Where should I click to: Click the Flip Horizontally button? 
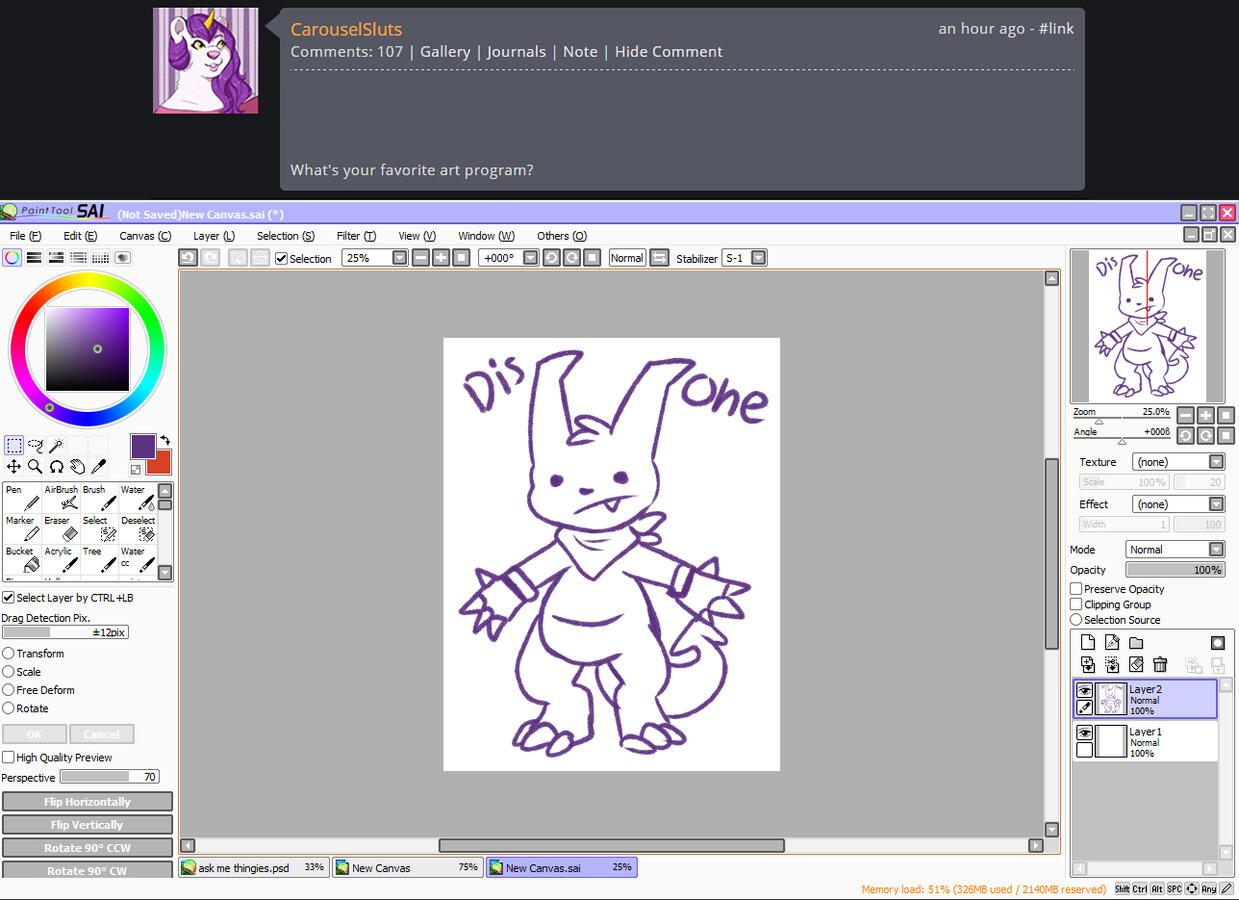click(87, 802)
